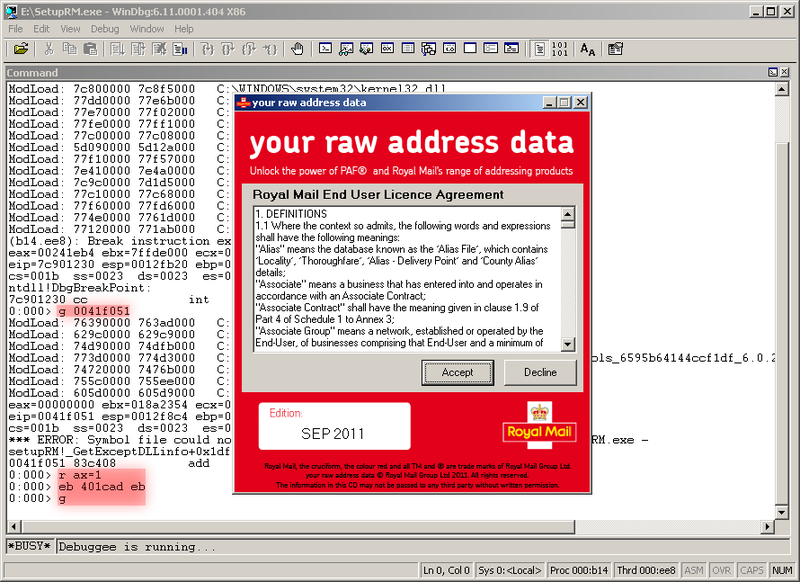
Task: Click the Copy toolbar icon
Action: coord(69,49)
